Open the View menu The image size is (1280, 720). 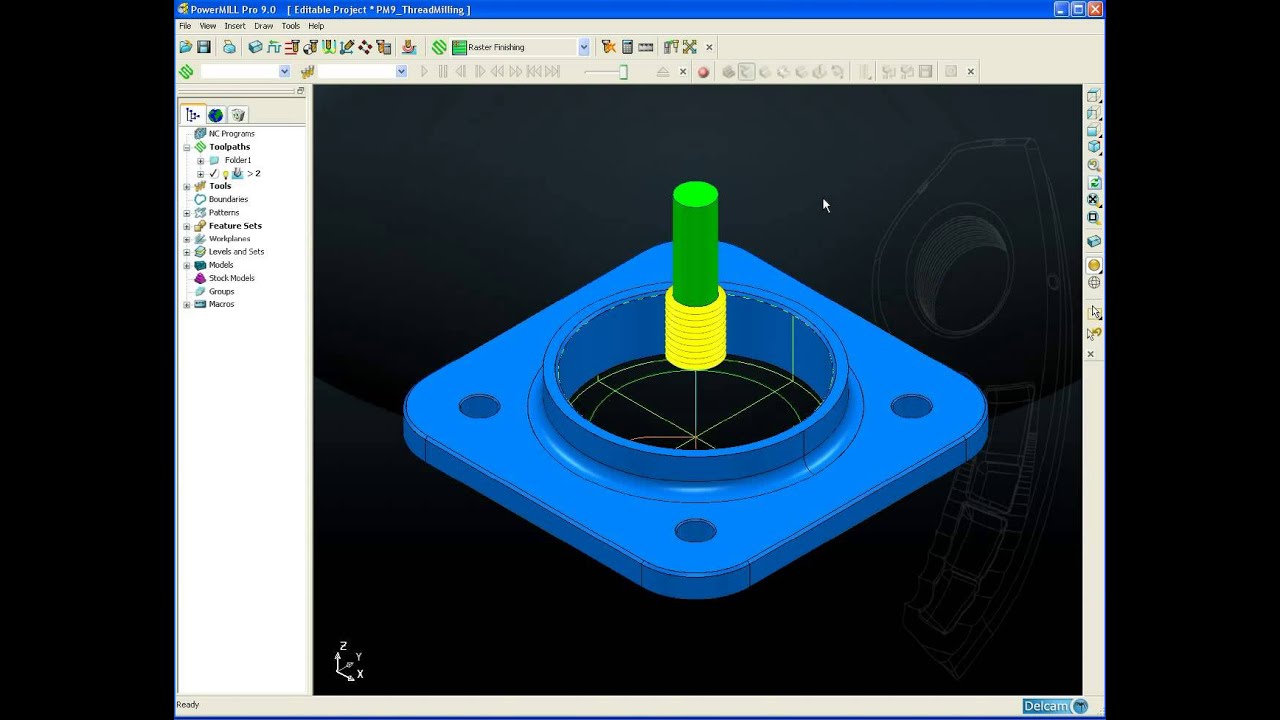(x=207, y=26)
